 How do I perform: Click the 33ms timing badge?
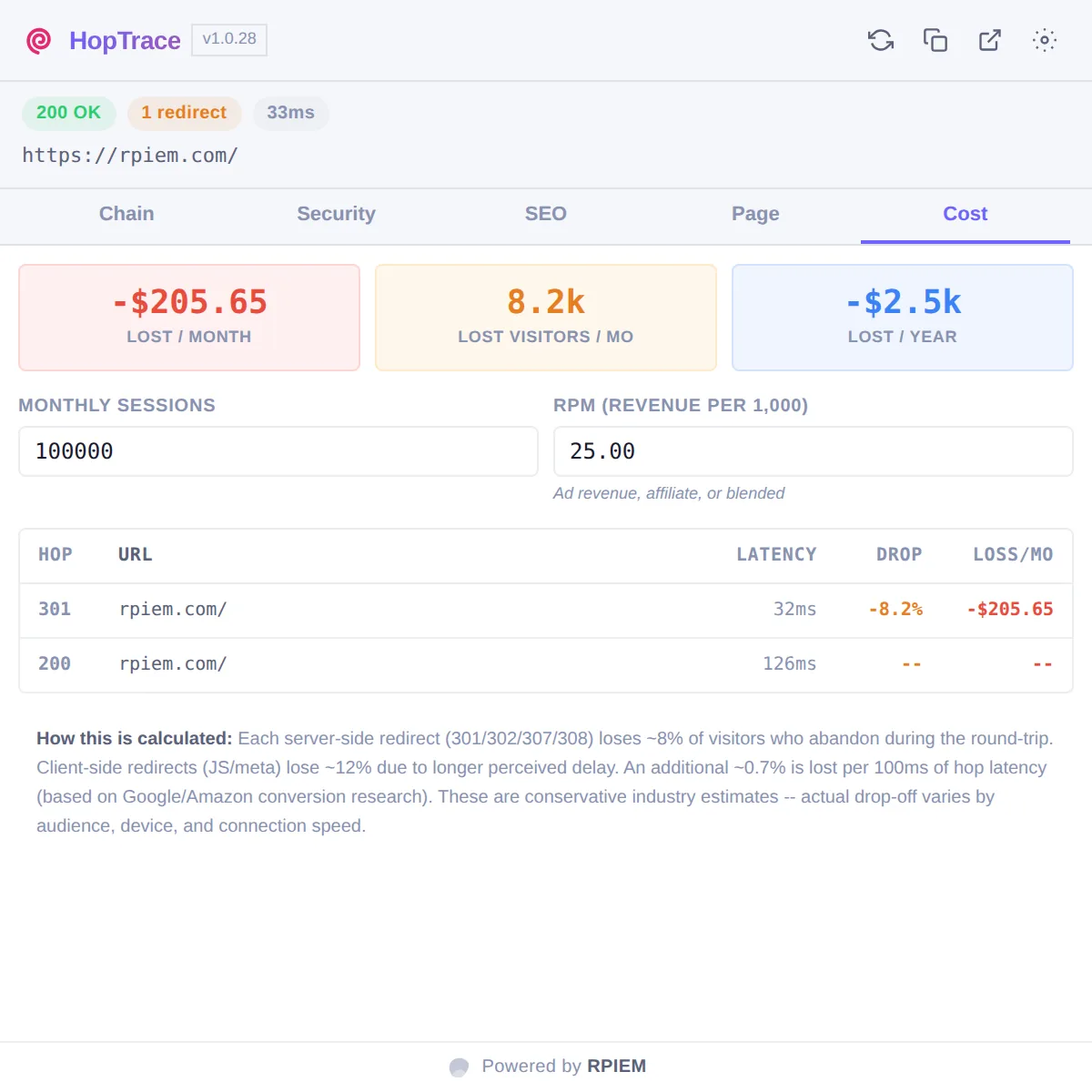[x=290, y=113]
